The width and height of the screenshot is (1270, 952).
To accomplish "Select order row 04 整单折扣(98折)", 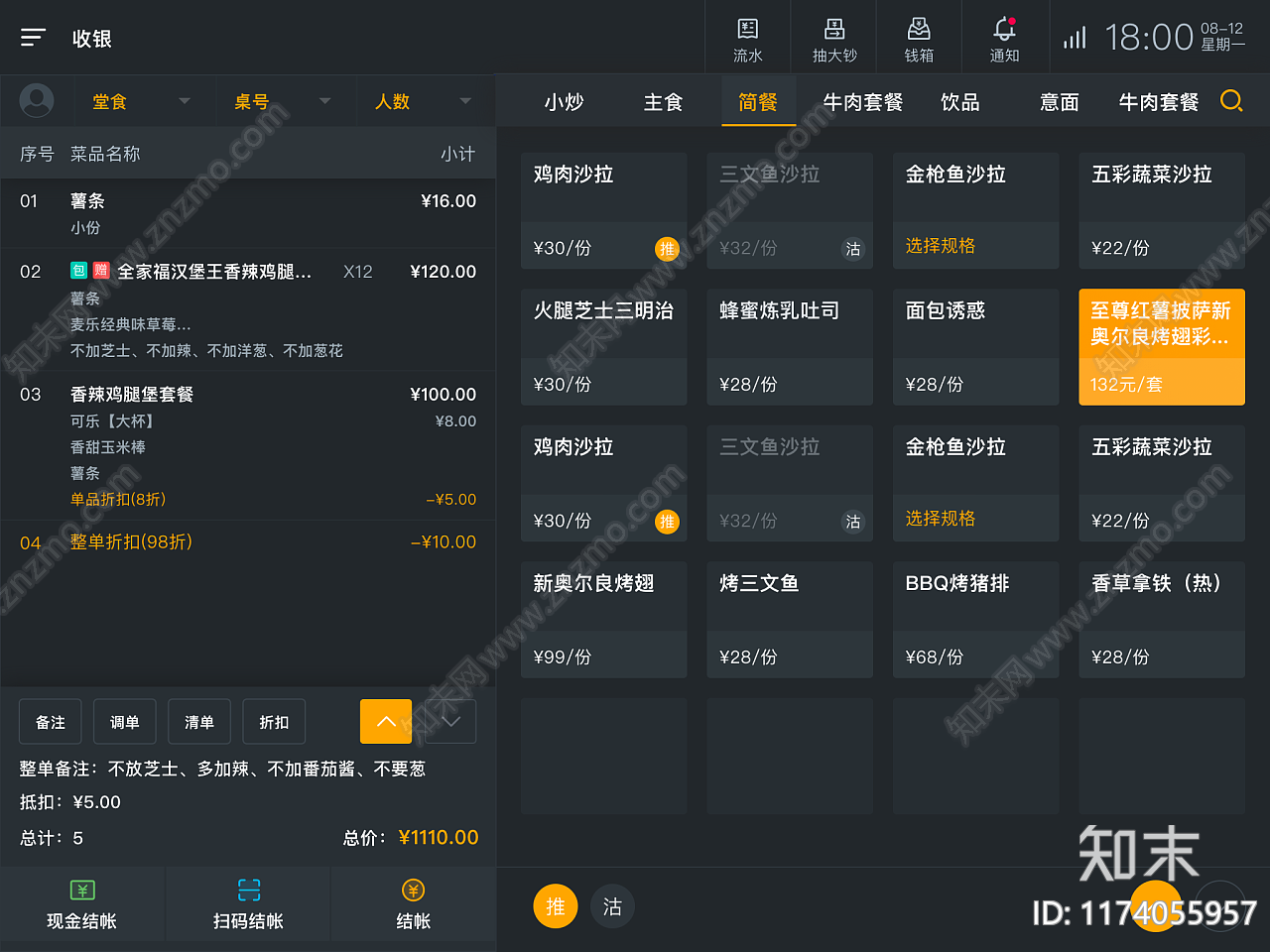I will [248, 542].
